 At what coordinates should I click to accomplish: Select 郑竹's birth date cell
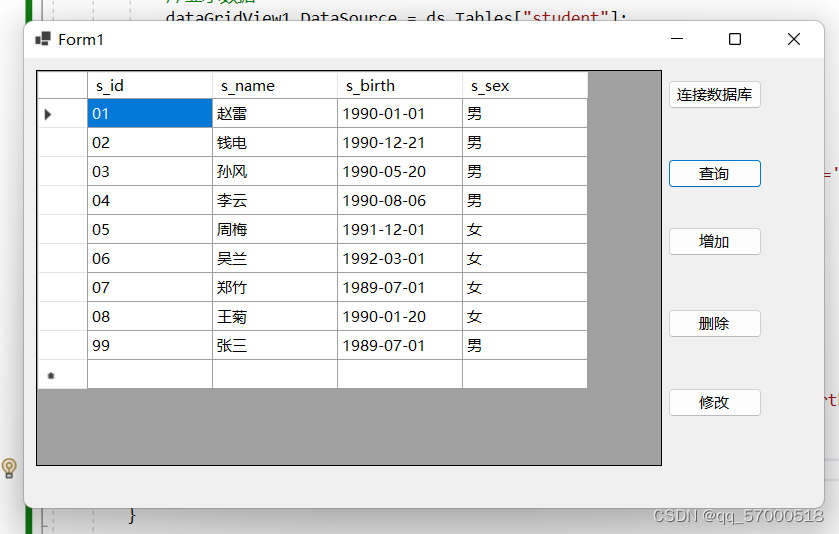400,287
